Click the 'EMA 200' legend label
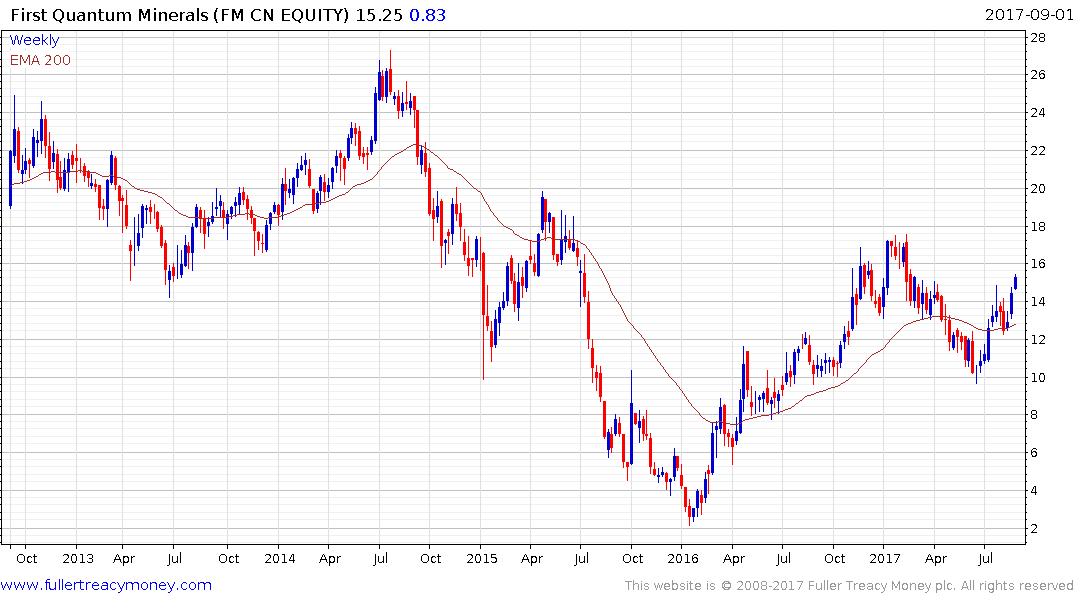Viewport: 1075px width, 600px height. point(40,60)
